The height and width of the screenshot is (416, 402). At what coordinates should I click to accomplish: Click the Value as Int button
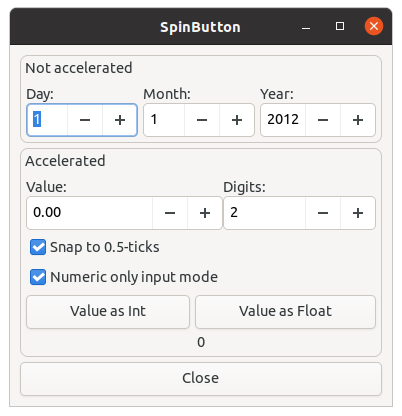(108, 312)
